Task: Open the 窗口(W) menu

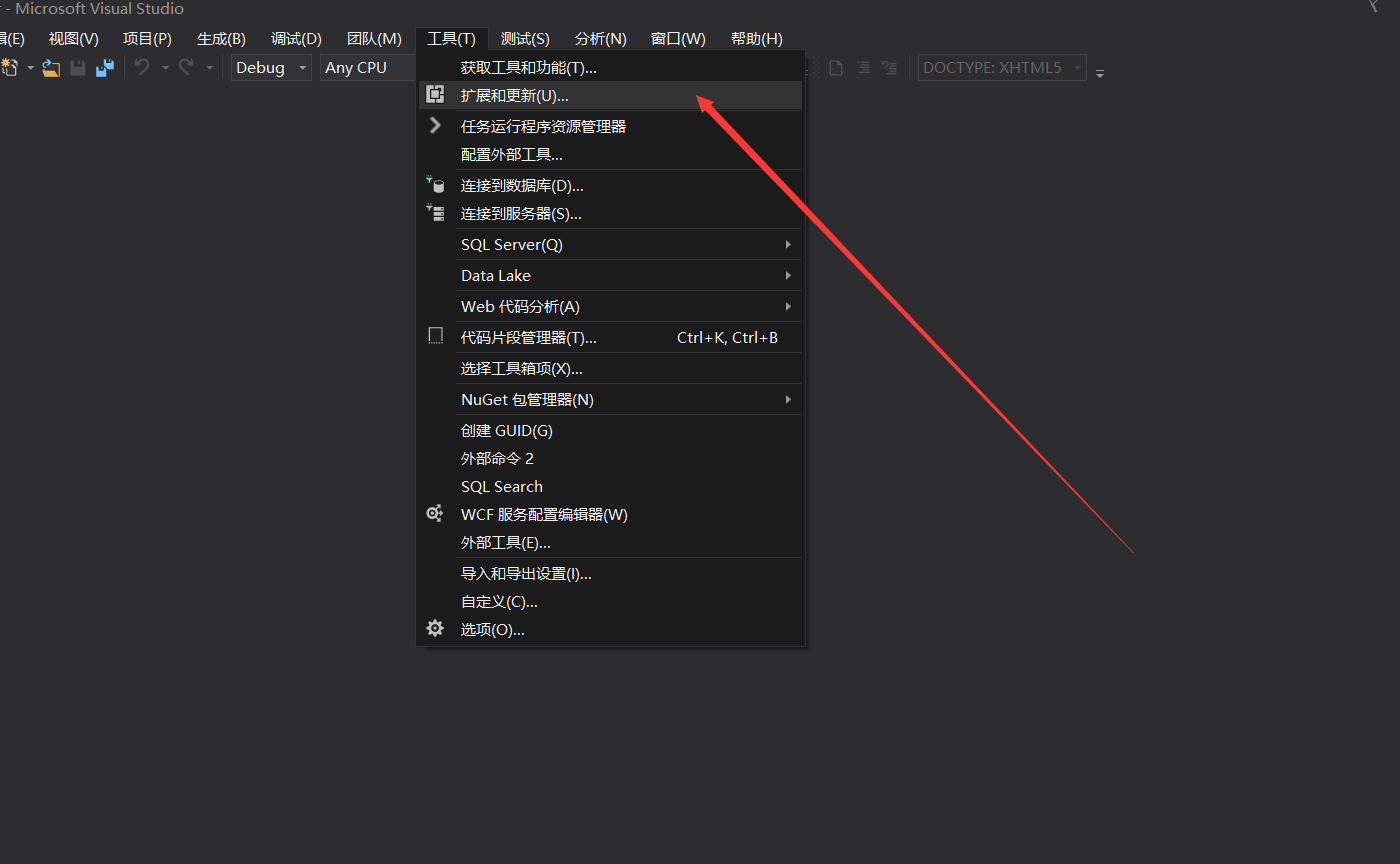Action: [x=678, y=39]
